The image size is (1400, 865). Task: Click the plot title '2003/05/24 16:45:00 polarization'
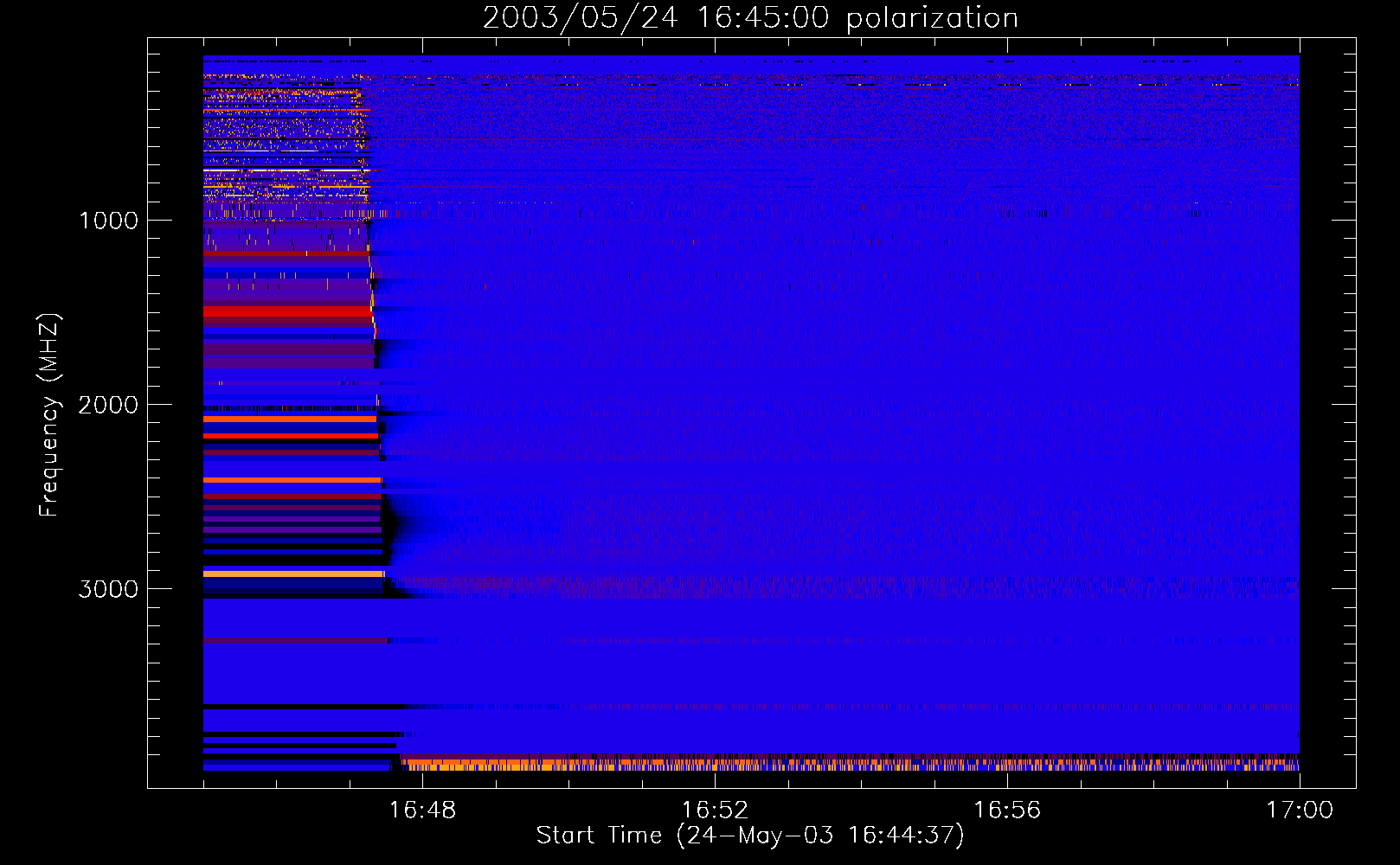click(750, 18)
